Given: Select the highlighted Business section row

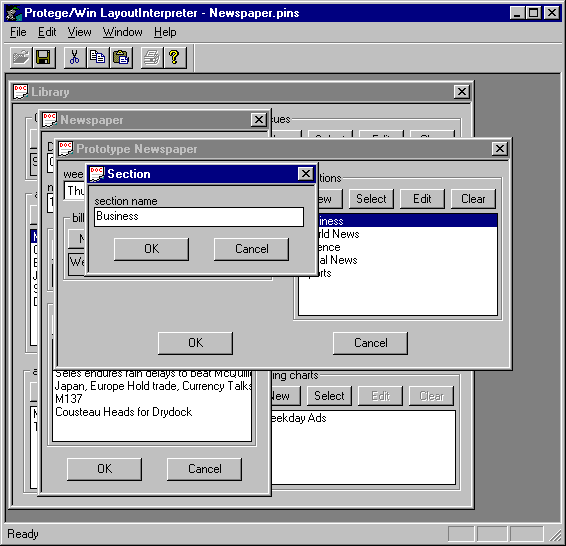Looking at the screenshot, I should [407, 221].
